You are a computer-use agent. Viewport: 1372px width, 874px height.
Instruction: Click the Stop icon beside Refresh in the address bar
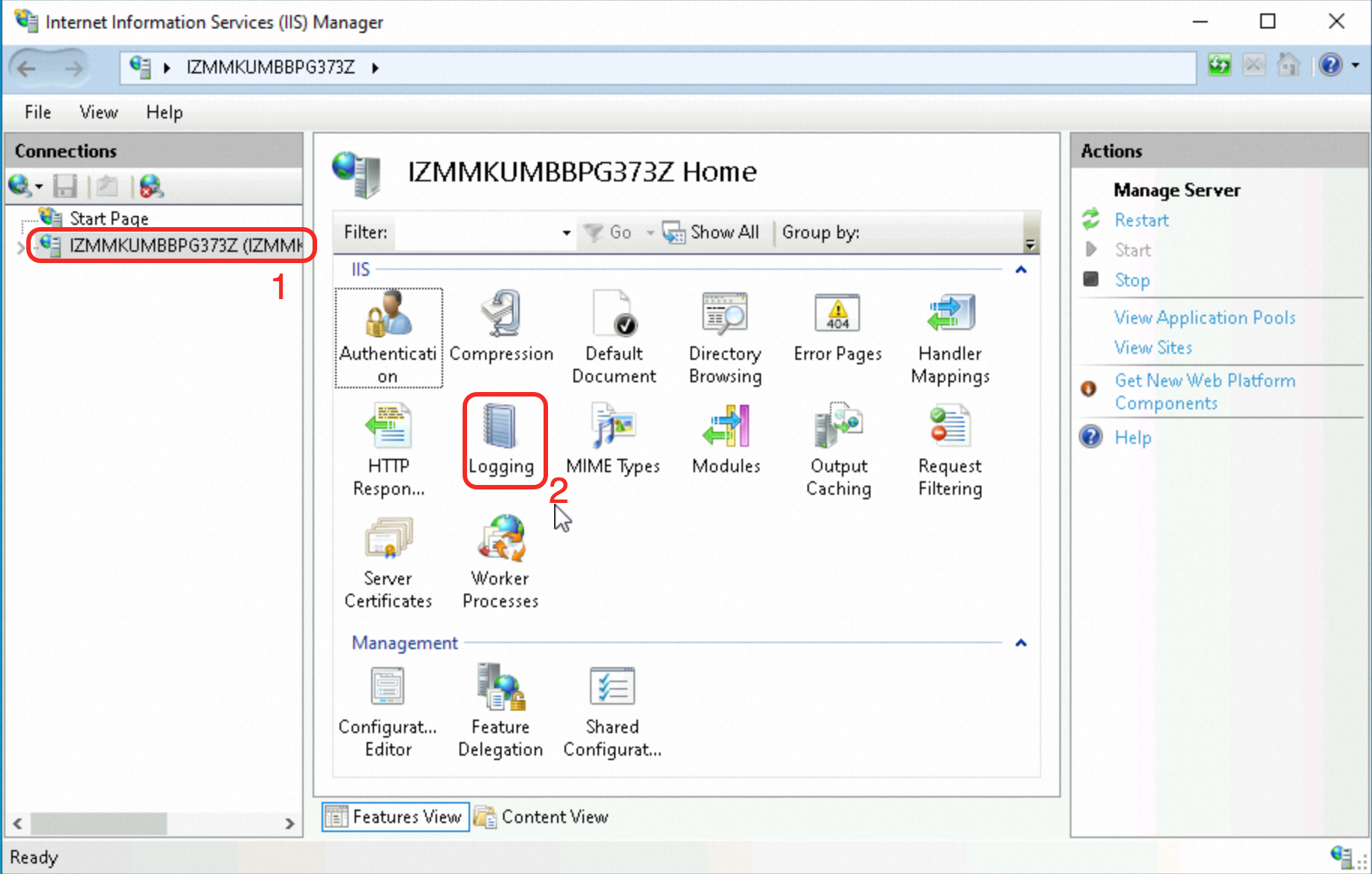click(1254, 66)
